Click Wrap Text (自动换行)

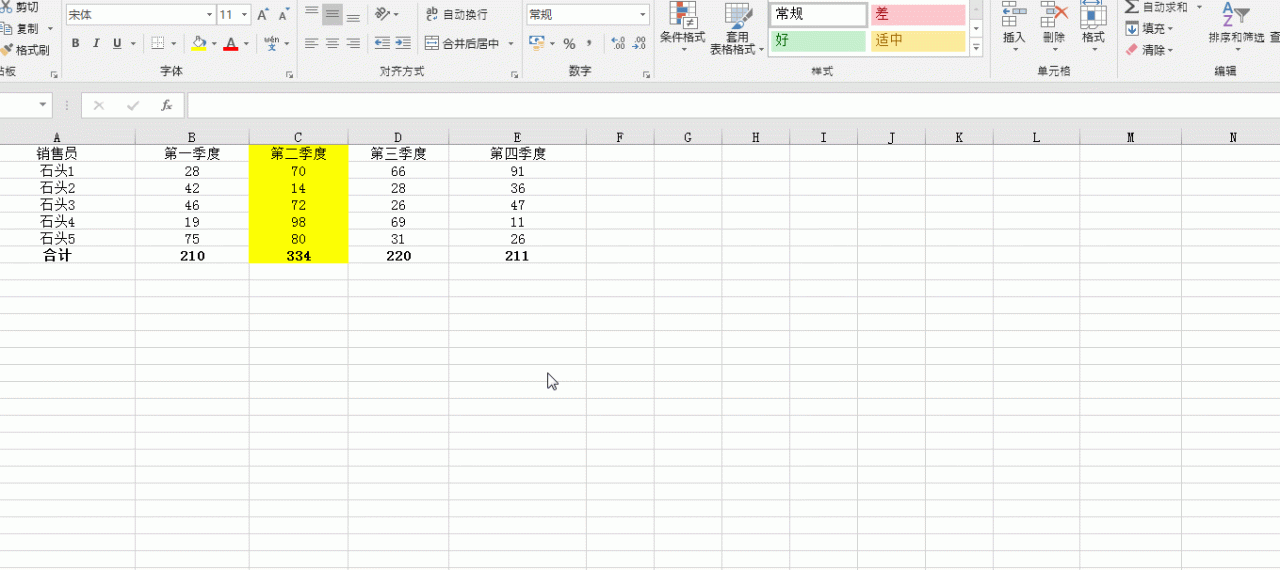457,15
